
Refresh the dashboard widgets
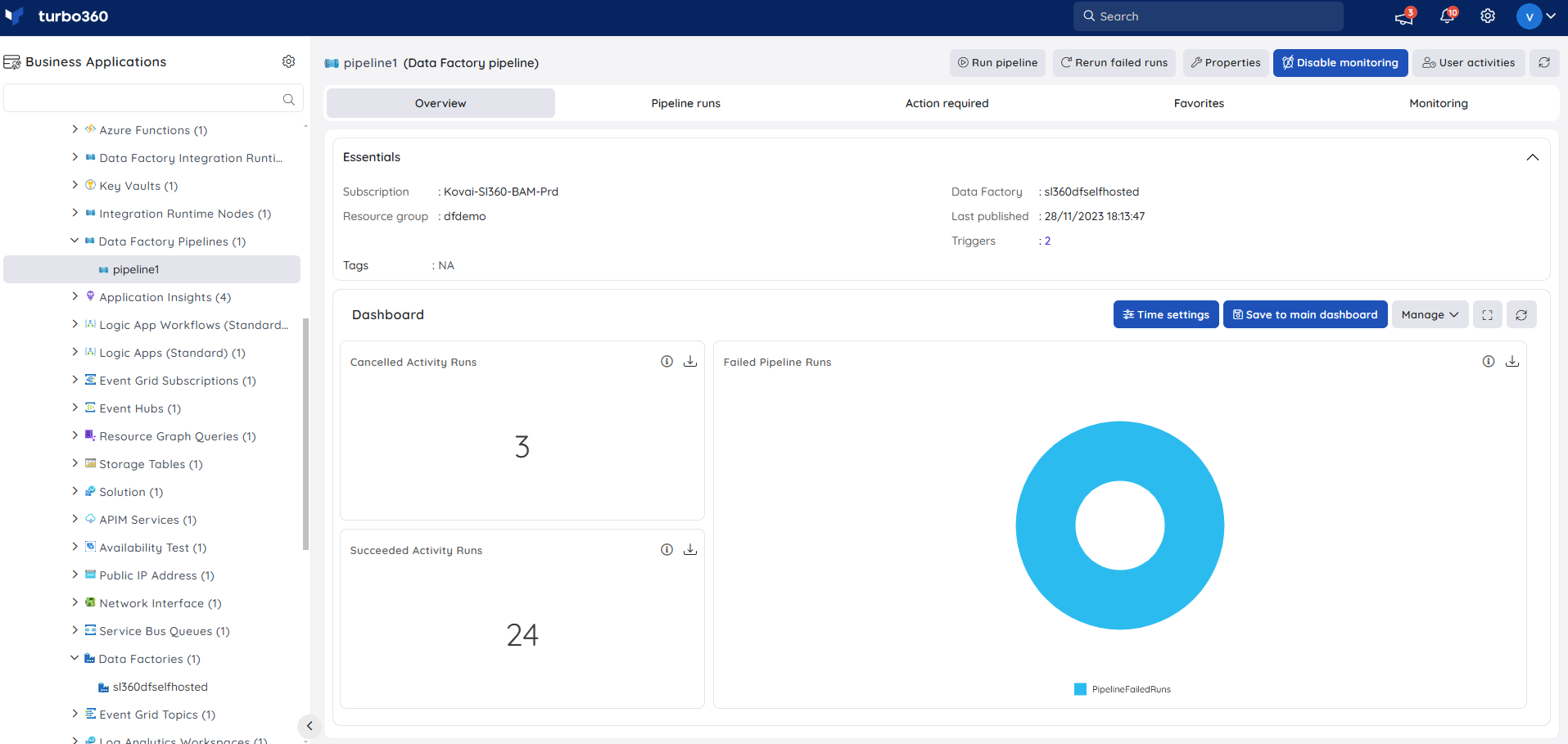click(x=1521, y=314)
